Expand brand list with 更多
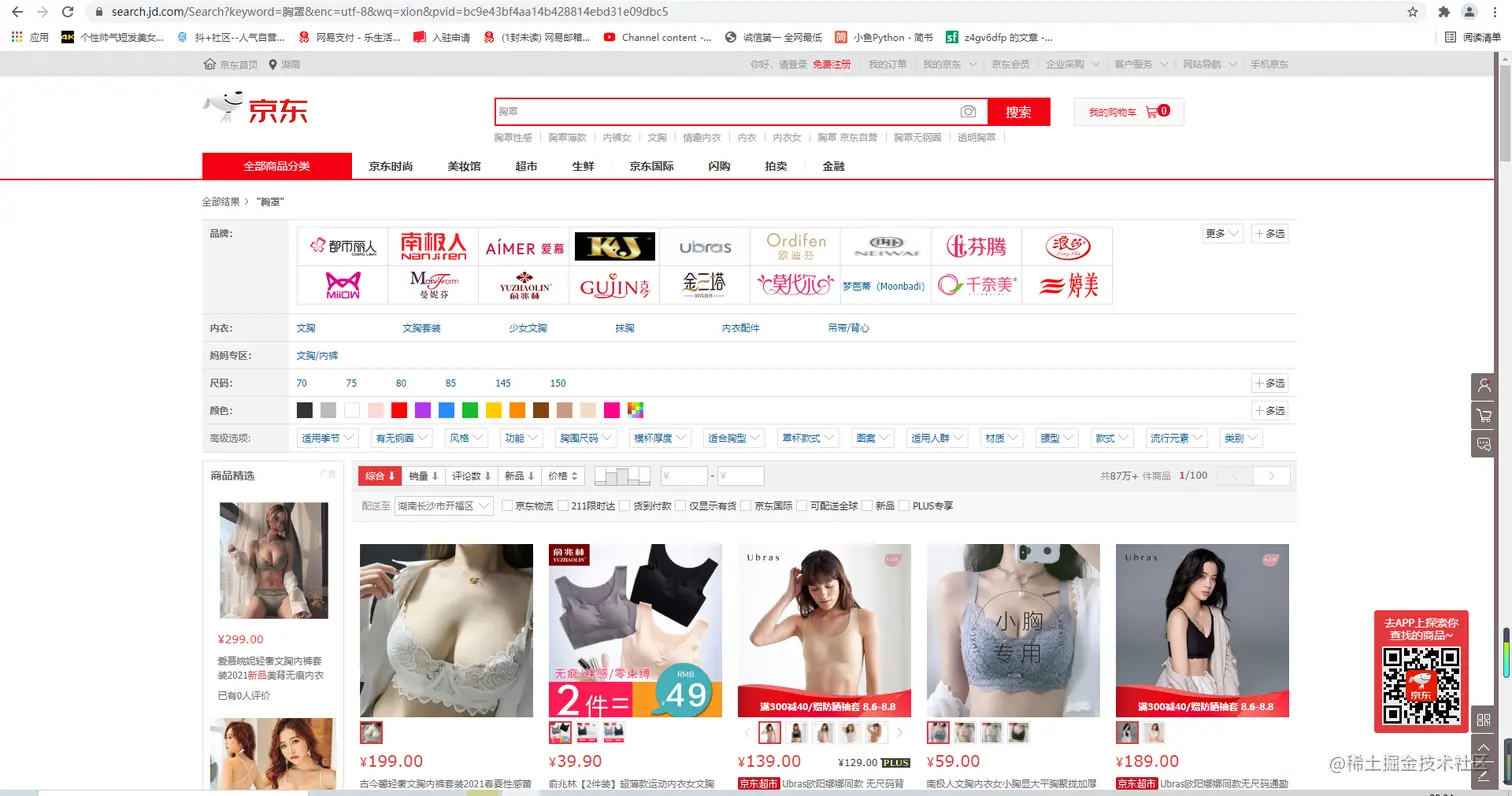 1222,233
